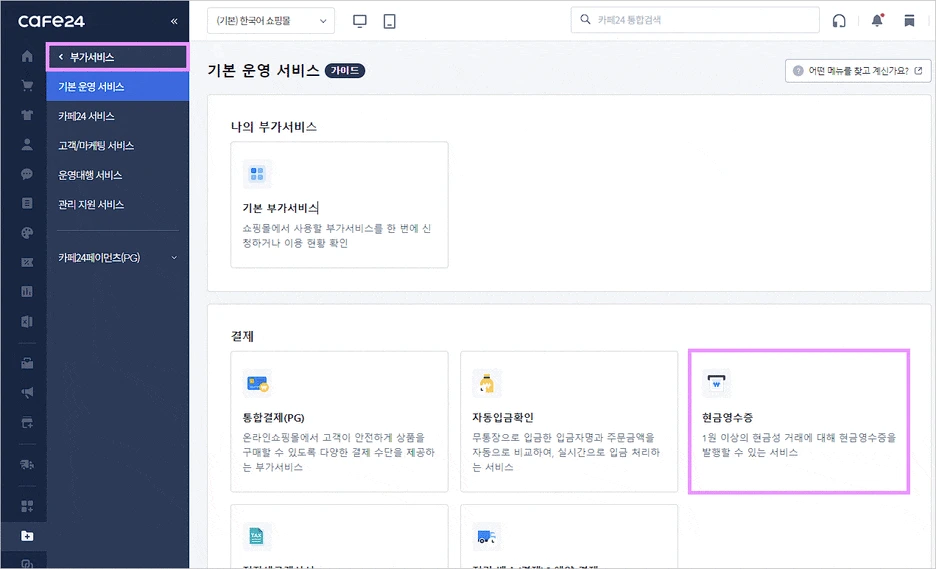
Task: Open the notification bell icon
Action: [x=877, y=20]
